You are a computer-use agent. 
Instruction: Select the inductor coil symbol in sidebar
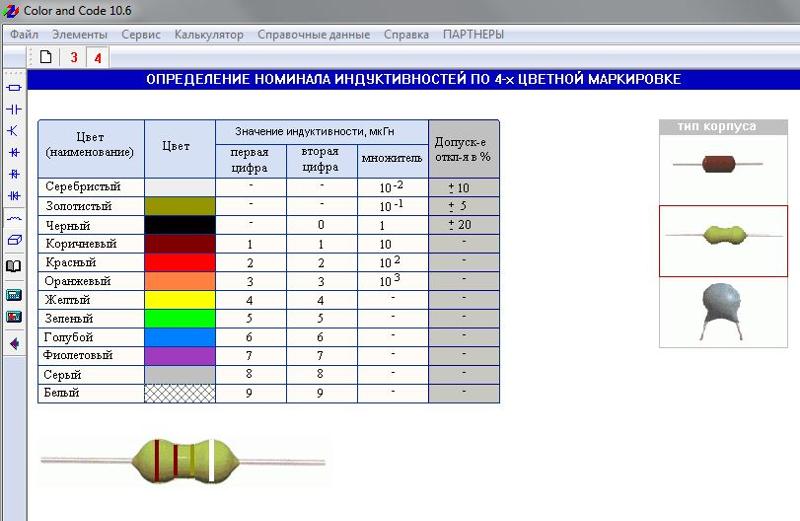(14, 218)
